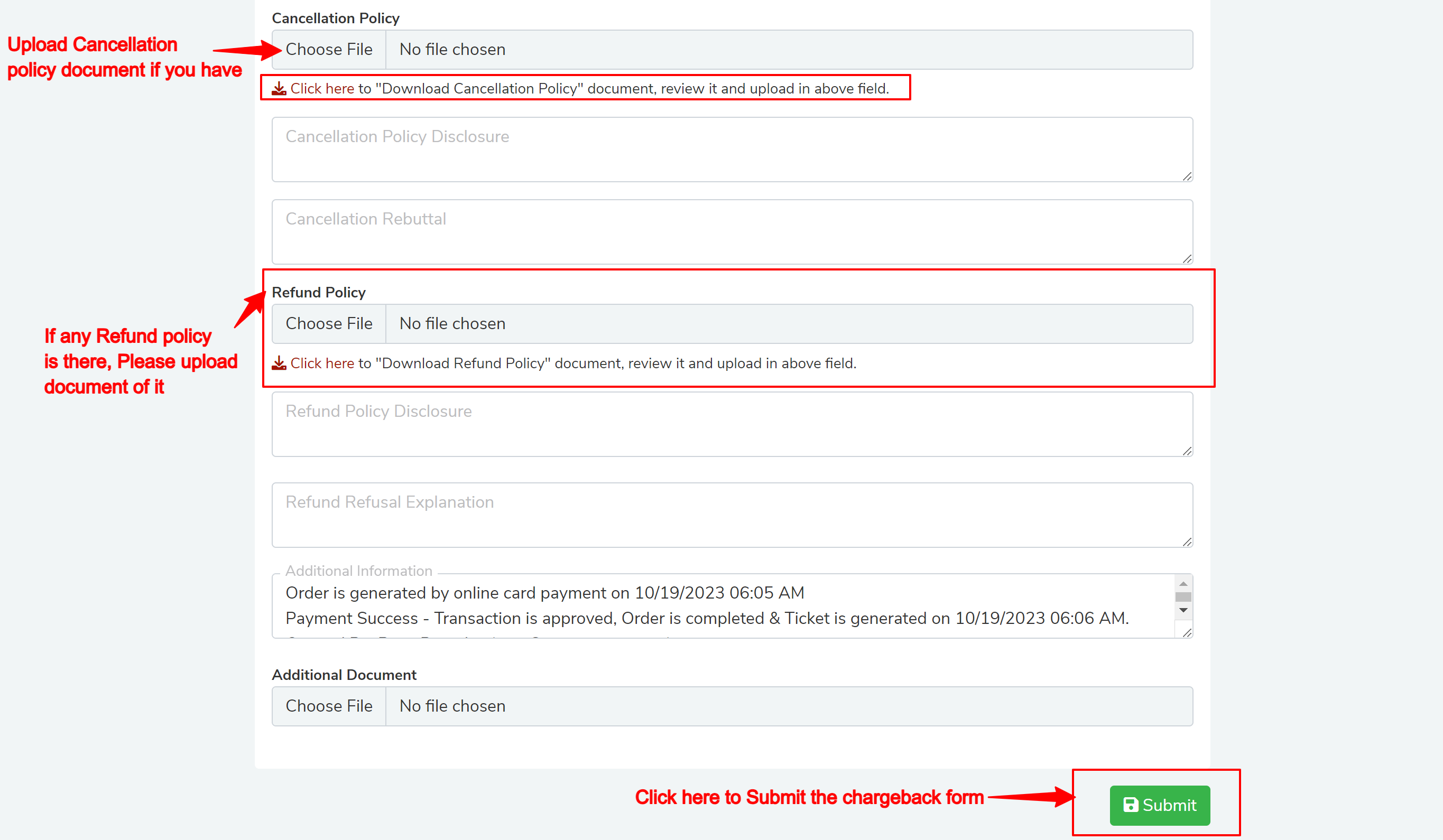Click resize handle of Cancellation Policy Disclosure
The image size is (1443, 840).
pos(1187,177)
